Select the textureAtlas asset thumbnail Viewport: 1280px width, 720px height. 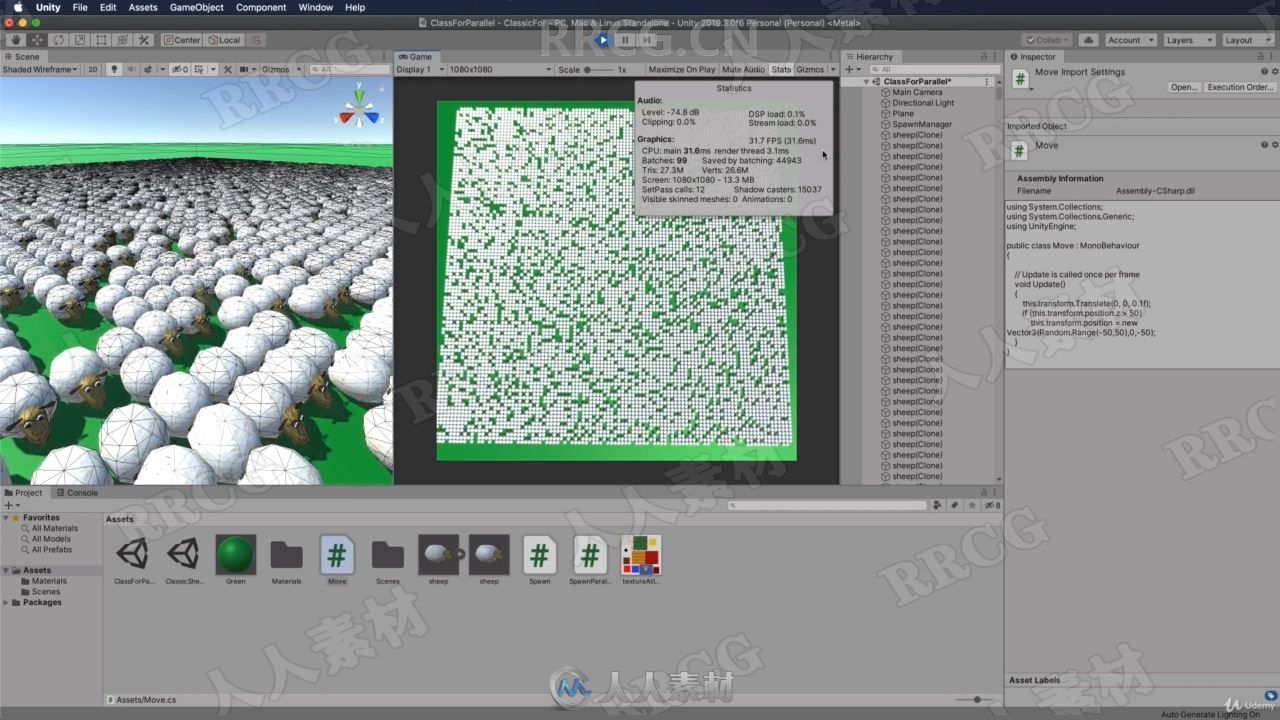click(x=641, y=555)
